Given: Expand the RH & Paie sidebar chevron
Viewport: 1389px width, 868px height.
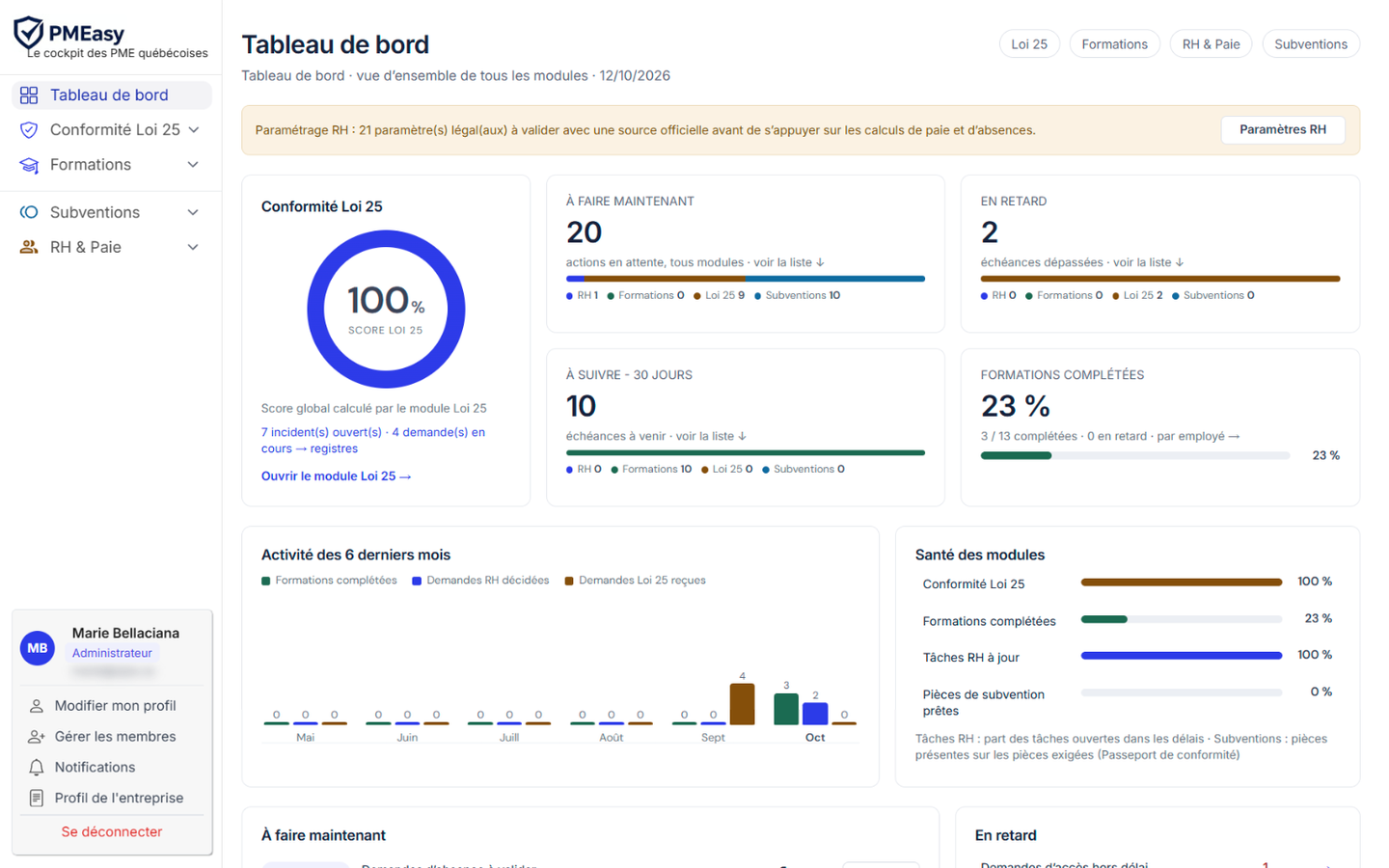Looking at the screenshot, I should pos(193,247).
